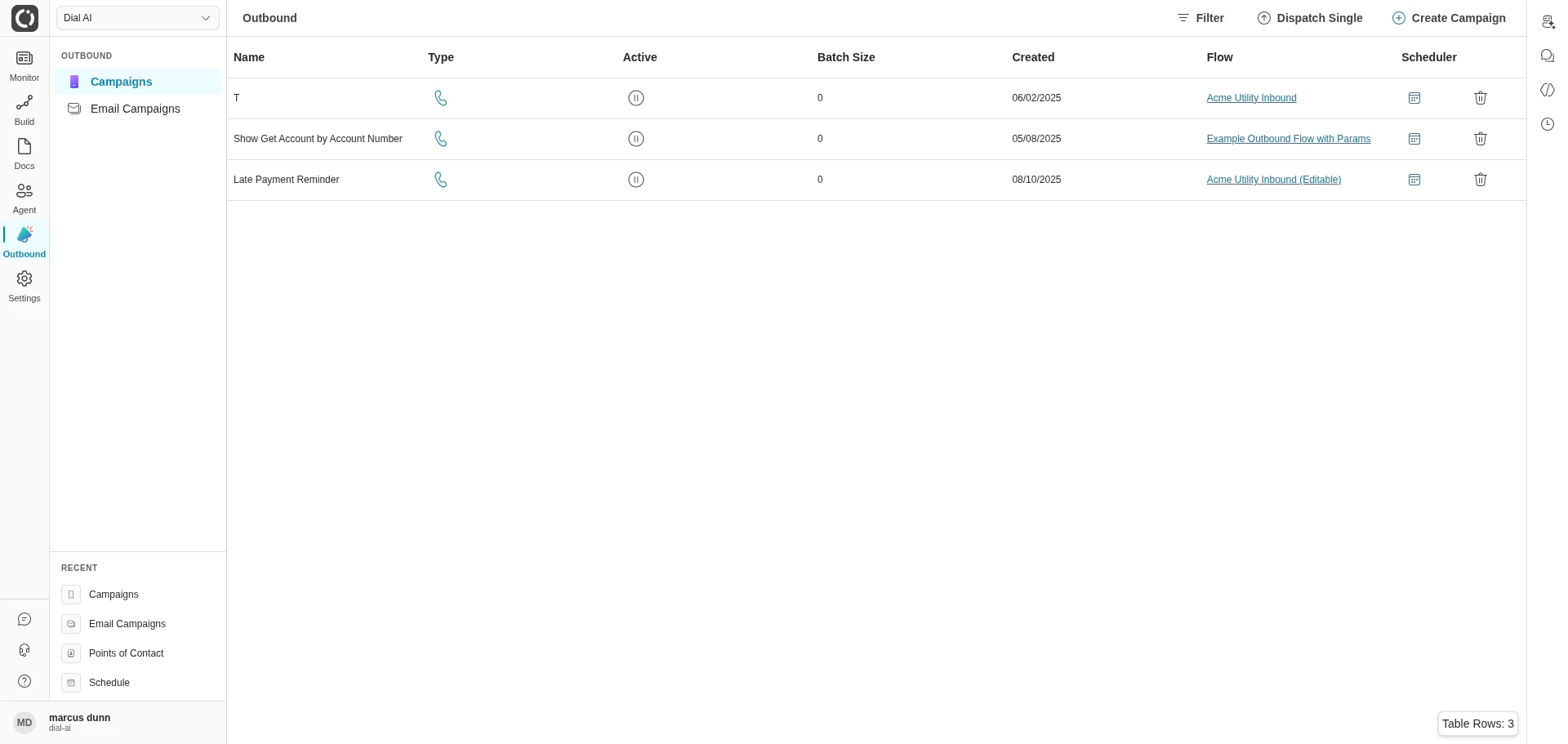Open the Monitor section in sidebar
This screenshot has height=744, width=1568.
point(24,67)
